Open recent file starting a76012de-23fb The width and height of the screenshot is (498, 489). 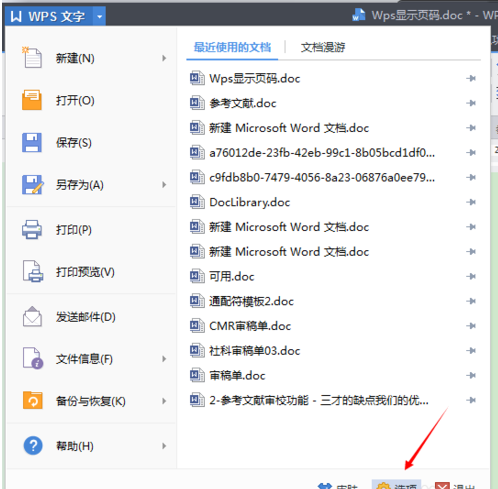322,153
